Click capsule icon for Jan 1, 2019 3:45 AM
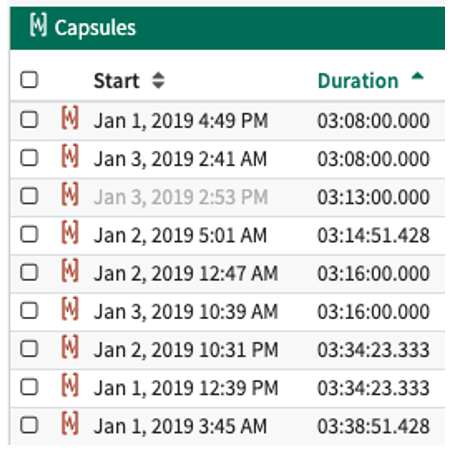 click(x=70, y=423)
